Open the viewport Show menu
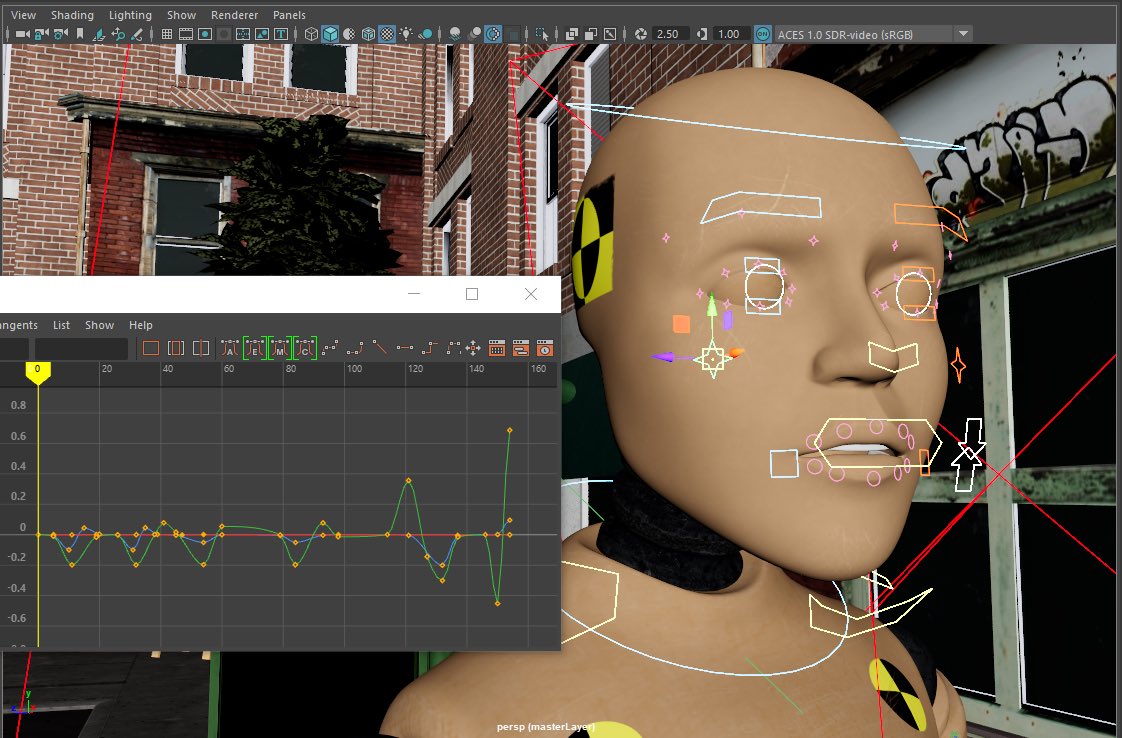The width and height of the screenshot is (1122, 738). (182, 15)
